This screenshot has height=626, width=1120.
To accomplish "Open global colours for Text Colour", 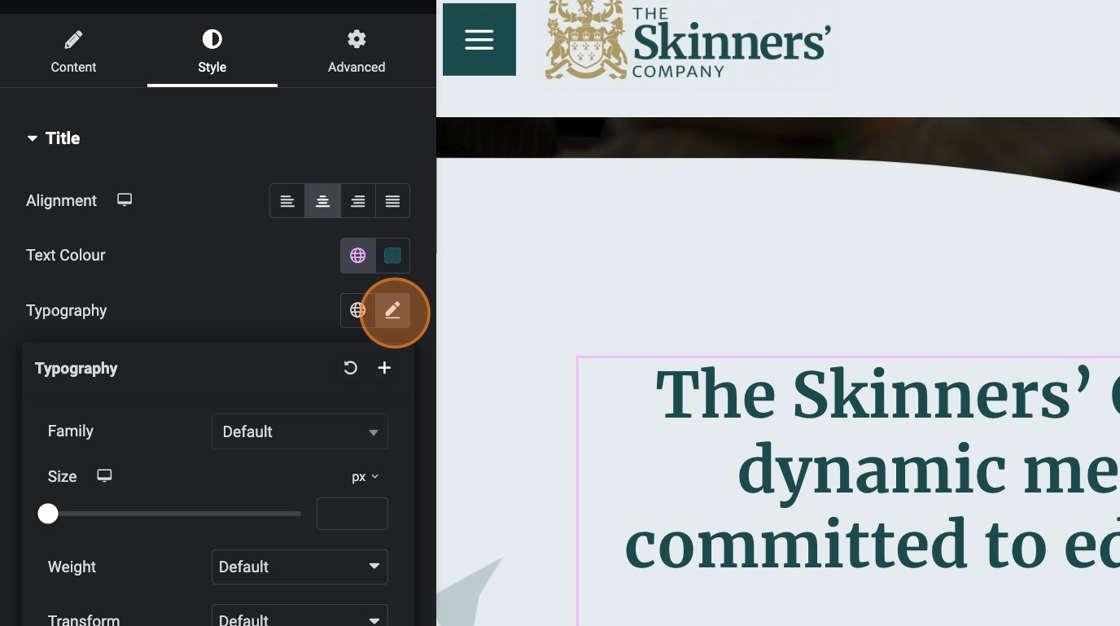I will coord(358,255).
